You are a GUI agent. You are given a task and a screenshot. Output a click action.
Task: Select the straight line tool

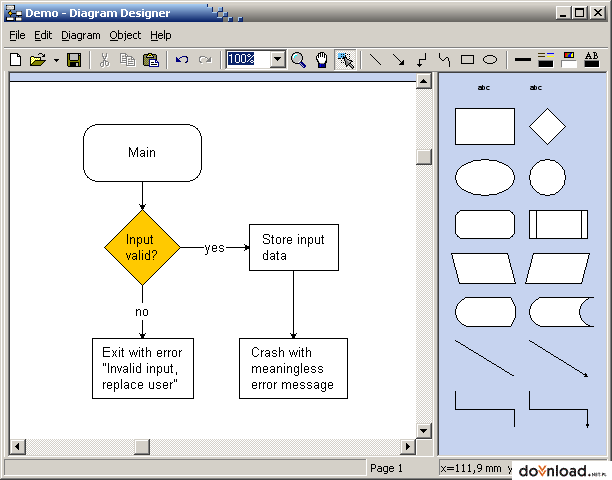click(x=375, y=60)
